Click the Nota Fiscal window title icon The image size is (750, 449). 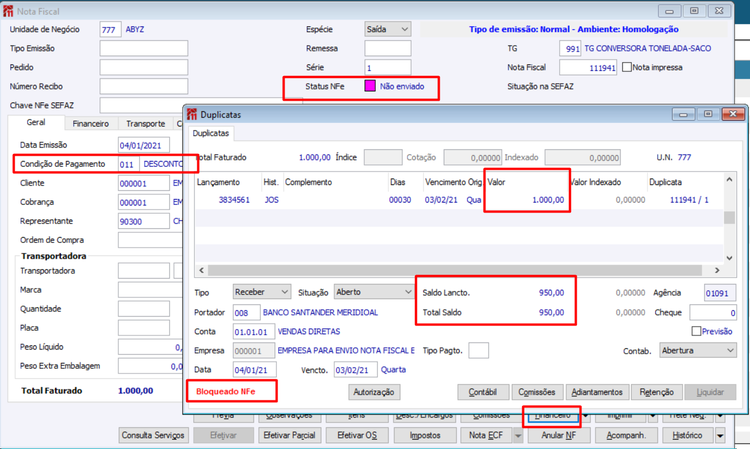click(10, 9)
